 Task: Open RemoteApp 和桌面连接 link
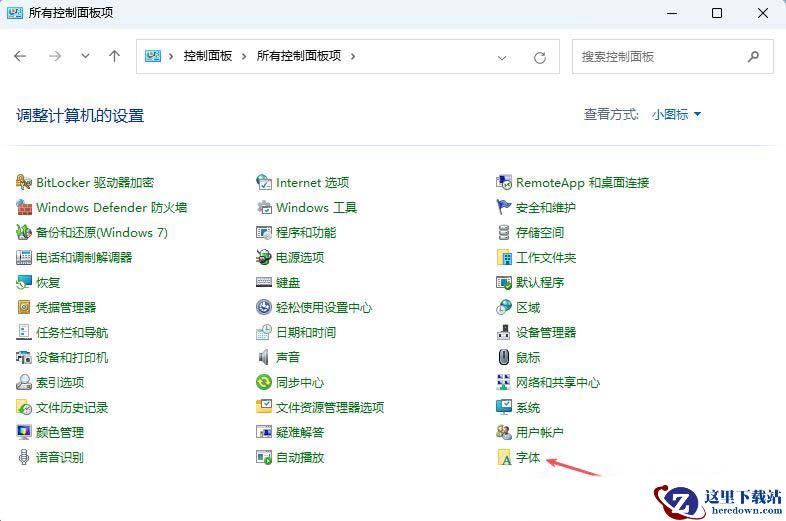(582, 183)
